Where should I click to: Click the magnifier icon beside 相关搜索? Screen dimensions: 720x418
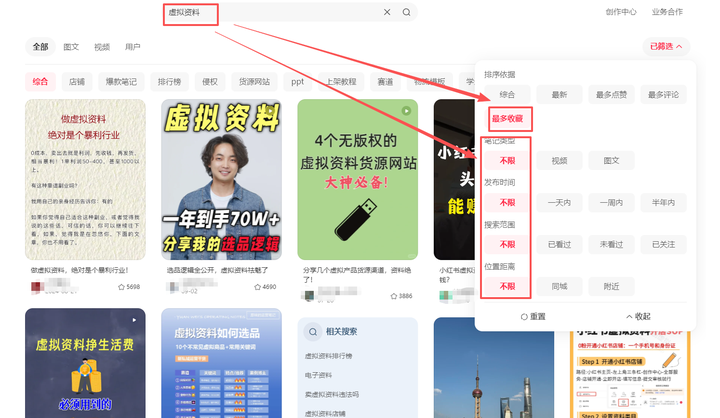pos(313,332)
